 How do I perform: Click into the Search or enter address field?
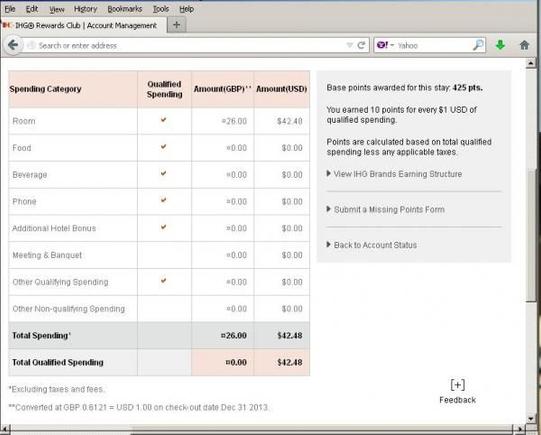click(x=186, y=45)
